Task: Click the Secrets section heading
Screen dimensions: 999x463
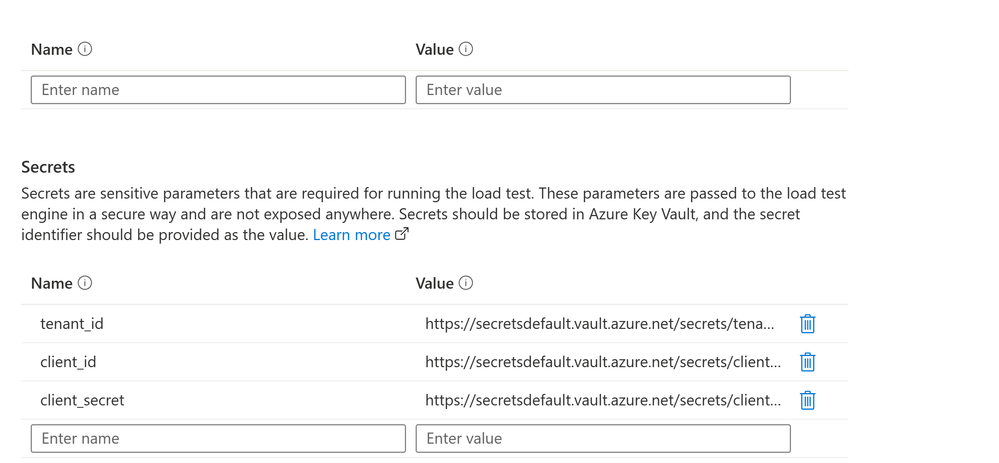Action: click(x=48, y=167)
